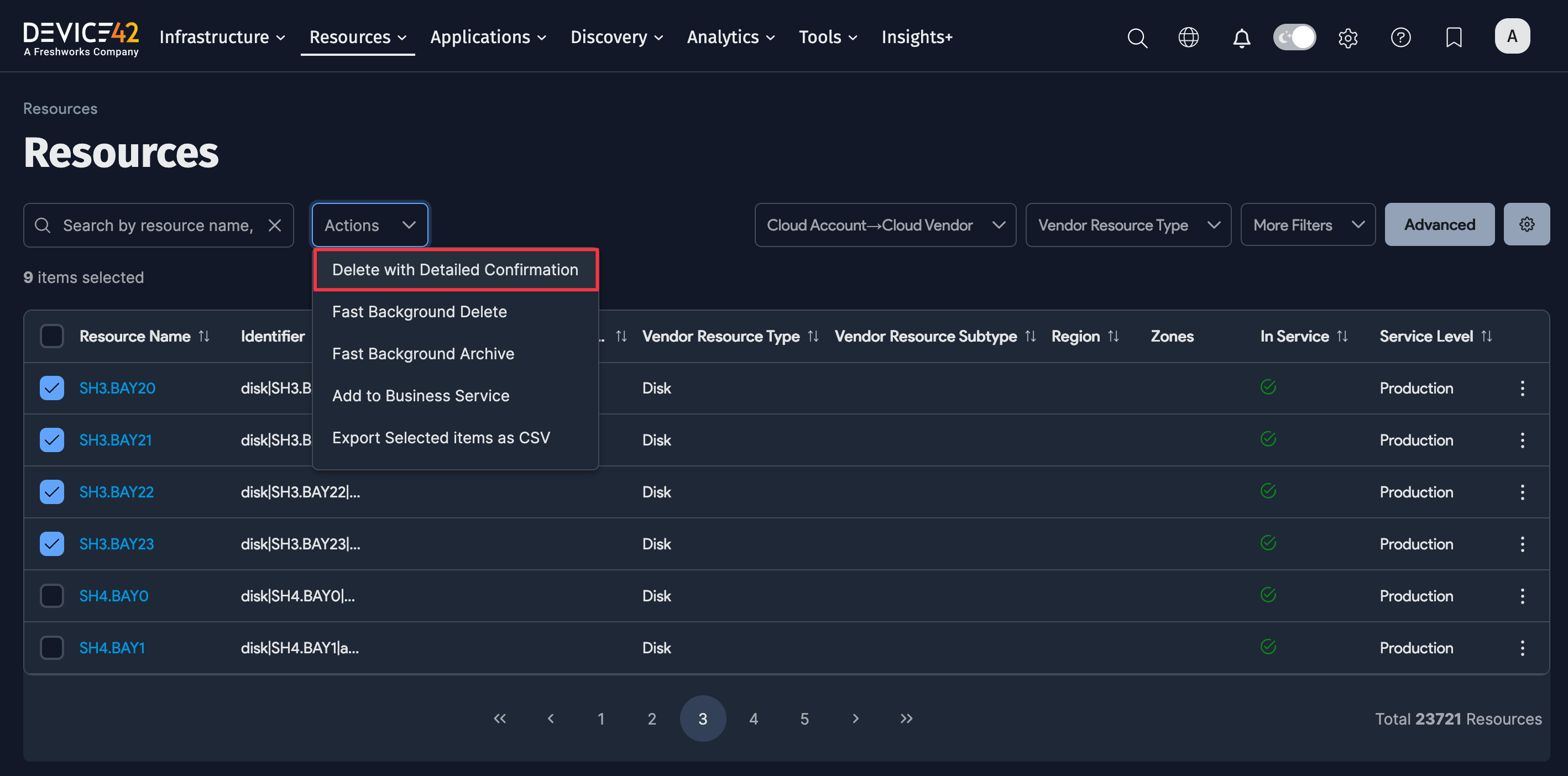
Task: Open the Cloud Account→Cloud Vendor dropdown
Action: click(x=885, y=224)
